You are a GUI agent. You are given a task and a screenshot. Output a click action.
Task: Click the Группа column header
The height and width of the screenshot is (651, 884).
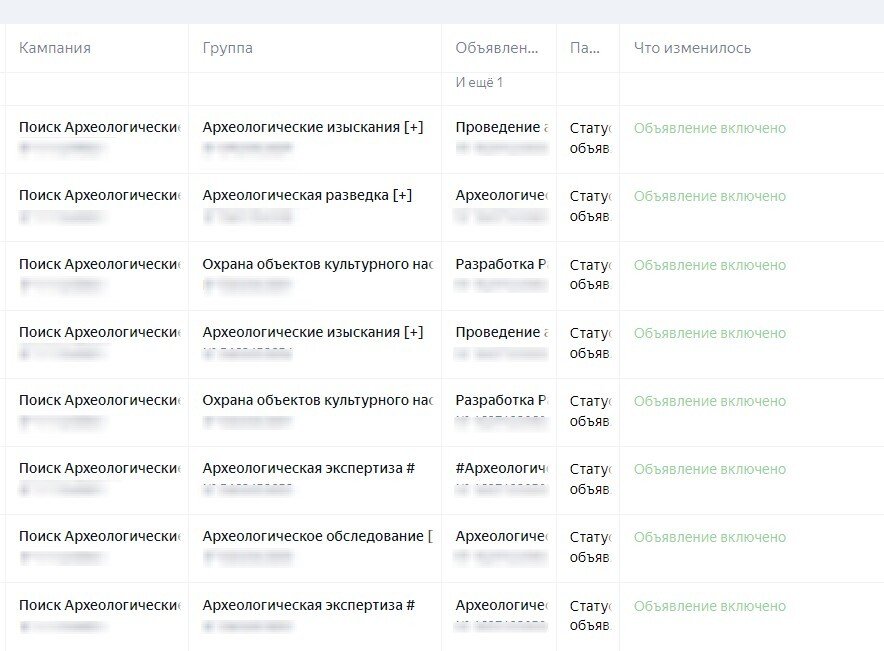[227, 48]
